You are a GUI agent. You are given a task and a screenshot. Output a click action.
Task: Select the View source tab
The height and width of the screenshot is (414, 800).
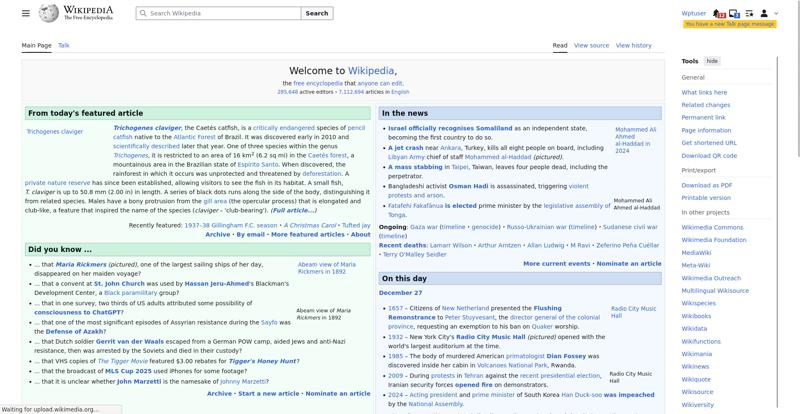point(591,45)
